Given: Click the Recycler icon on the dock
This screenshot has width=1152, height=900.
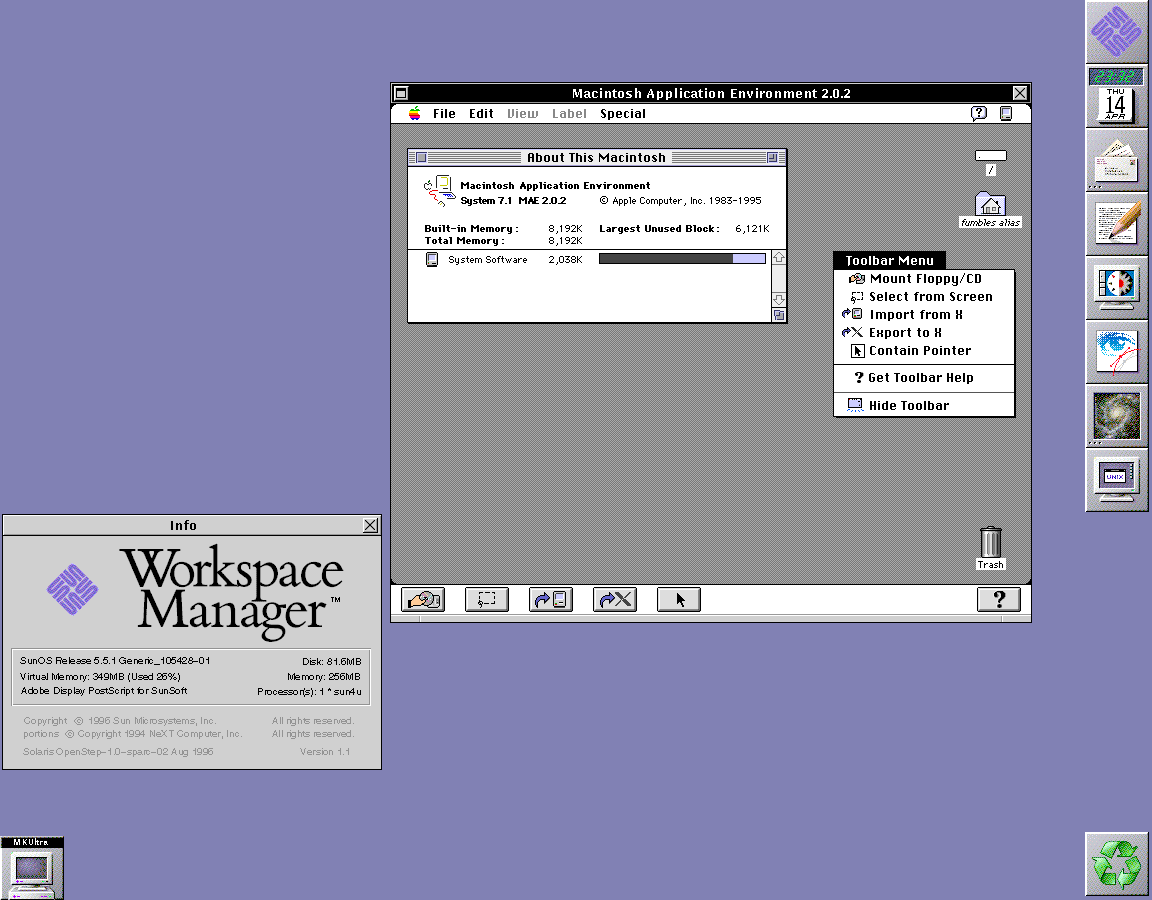Looking at the screenshot, I should [1117, 864].
